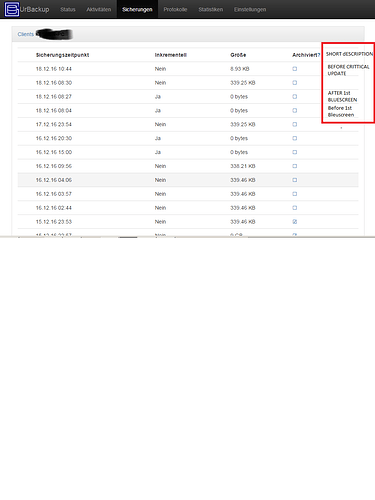Open the backup from 16.12.16 04:06

tap(54, 180)
